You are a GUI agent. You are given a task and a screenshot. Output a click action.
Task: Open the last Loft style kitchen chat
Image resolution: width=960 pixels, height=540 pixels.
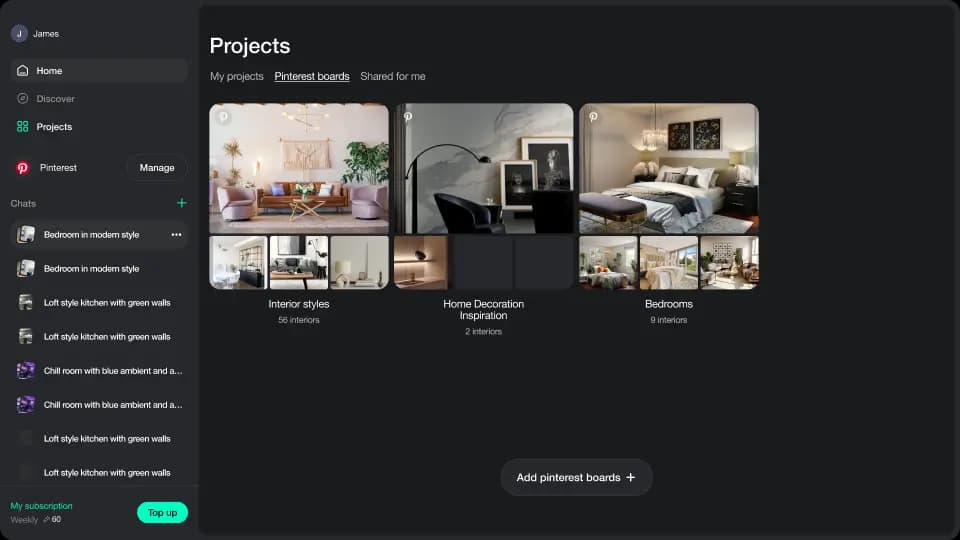tap(99, 473)
